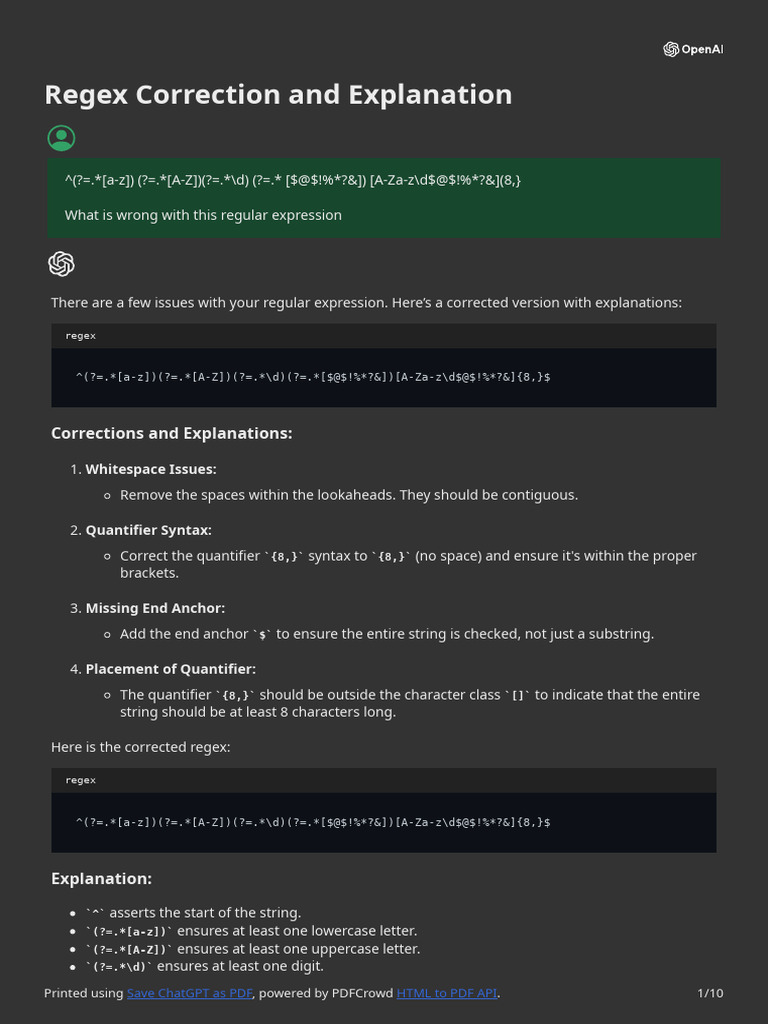
Task: Click the ChatGPT assistant logo icon
Action: [61, 264]
